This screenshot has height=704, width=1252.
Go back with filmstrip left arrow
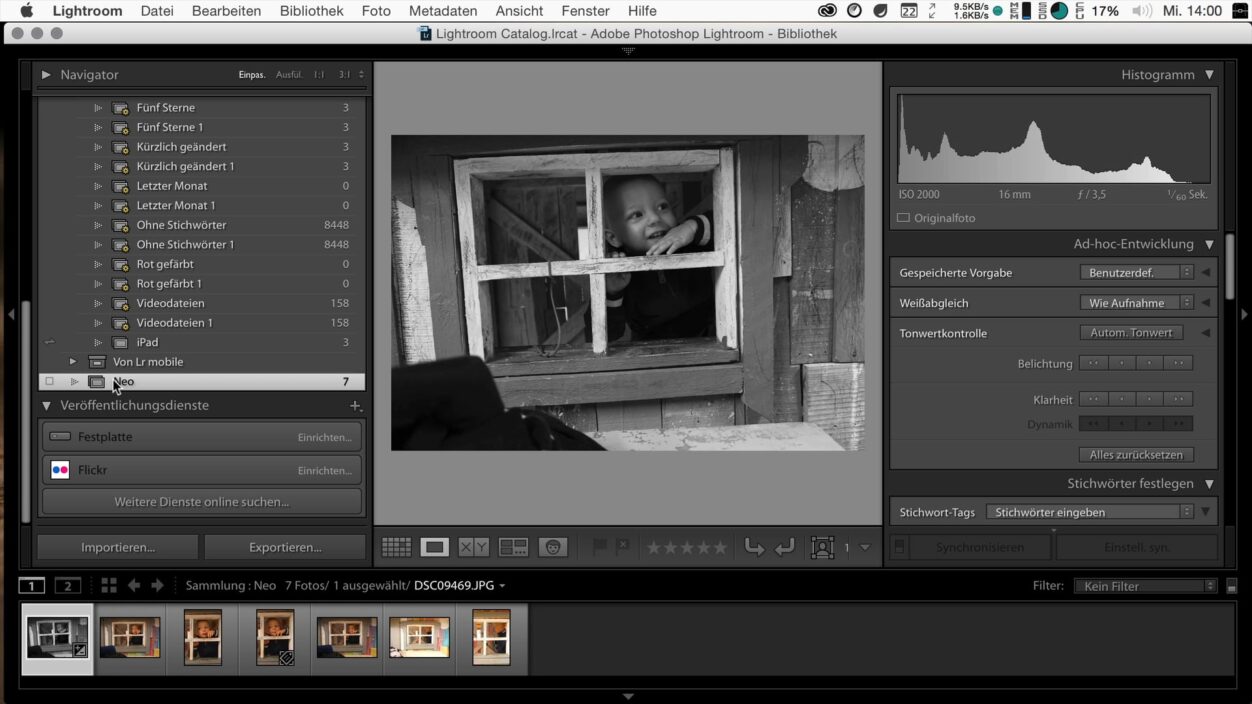click(134, 586)
